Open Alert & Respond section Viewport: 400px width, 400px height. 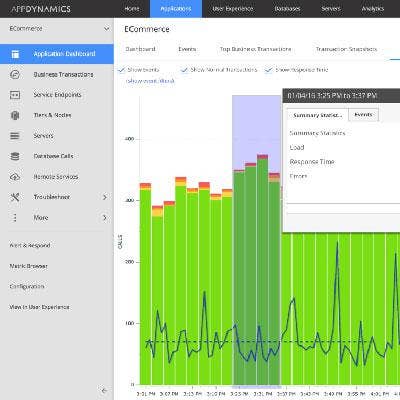[x=30, y=246]
